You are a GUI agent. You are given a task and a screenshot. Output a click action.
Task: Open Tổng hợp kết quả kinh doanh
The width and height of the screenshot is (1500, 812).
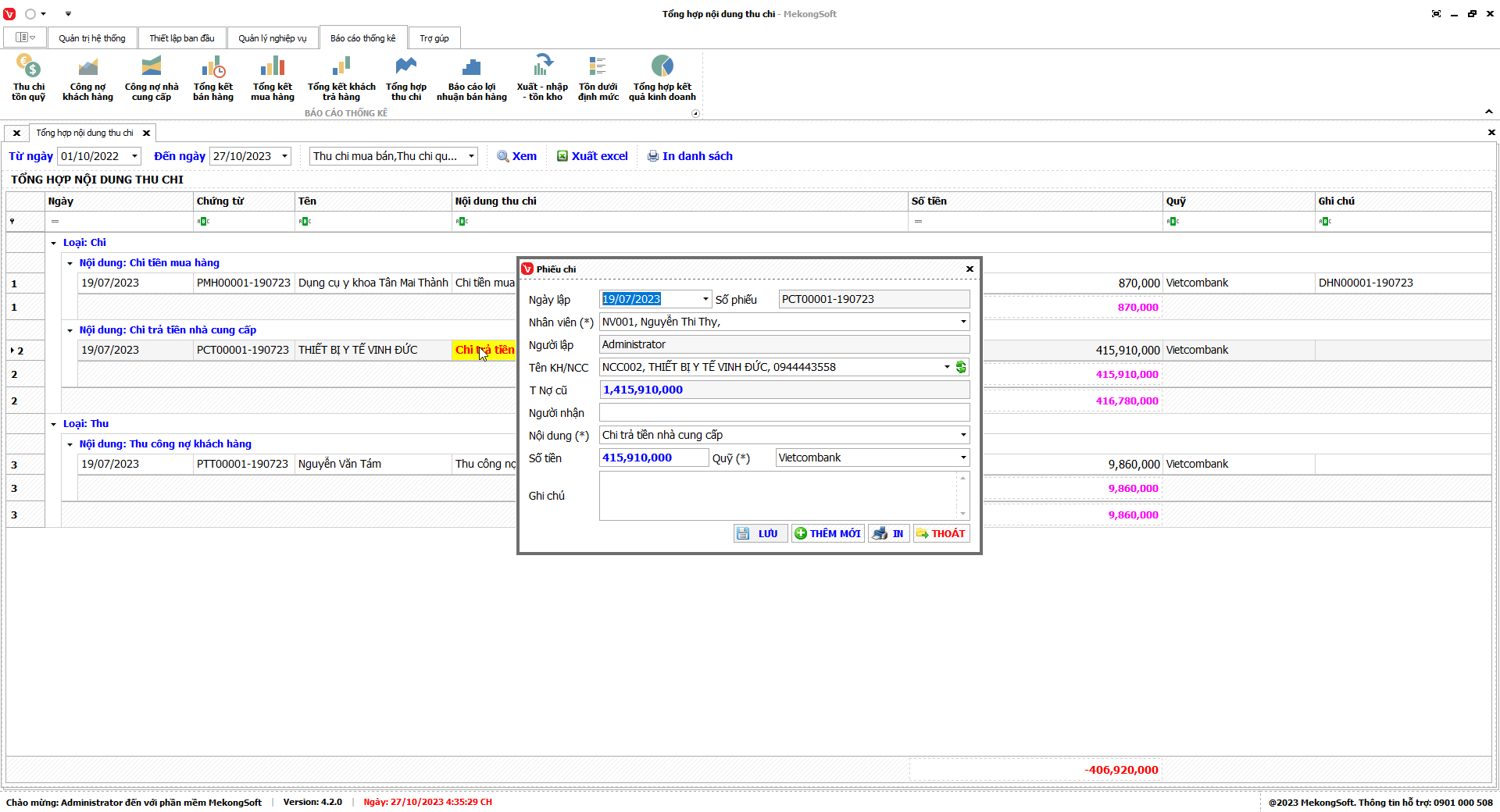click(x=662, y=77)
